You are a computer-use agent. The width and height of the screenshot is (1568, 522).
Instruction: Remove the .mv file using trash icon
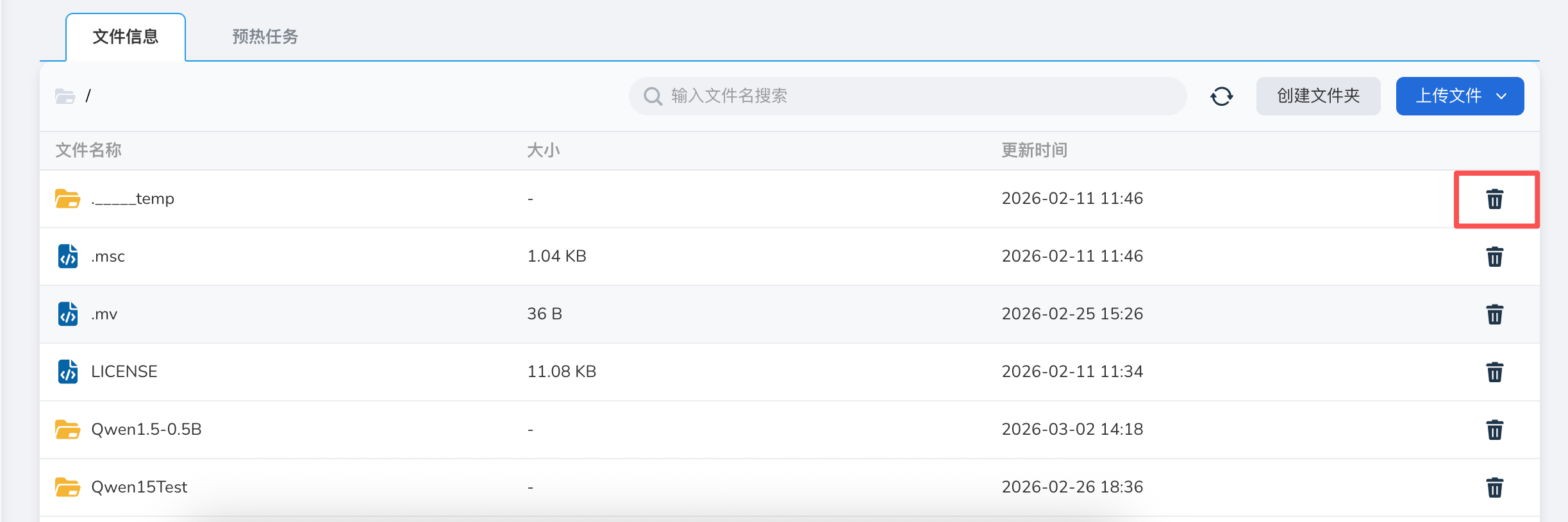[1494, 314]
